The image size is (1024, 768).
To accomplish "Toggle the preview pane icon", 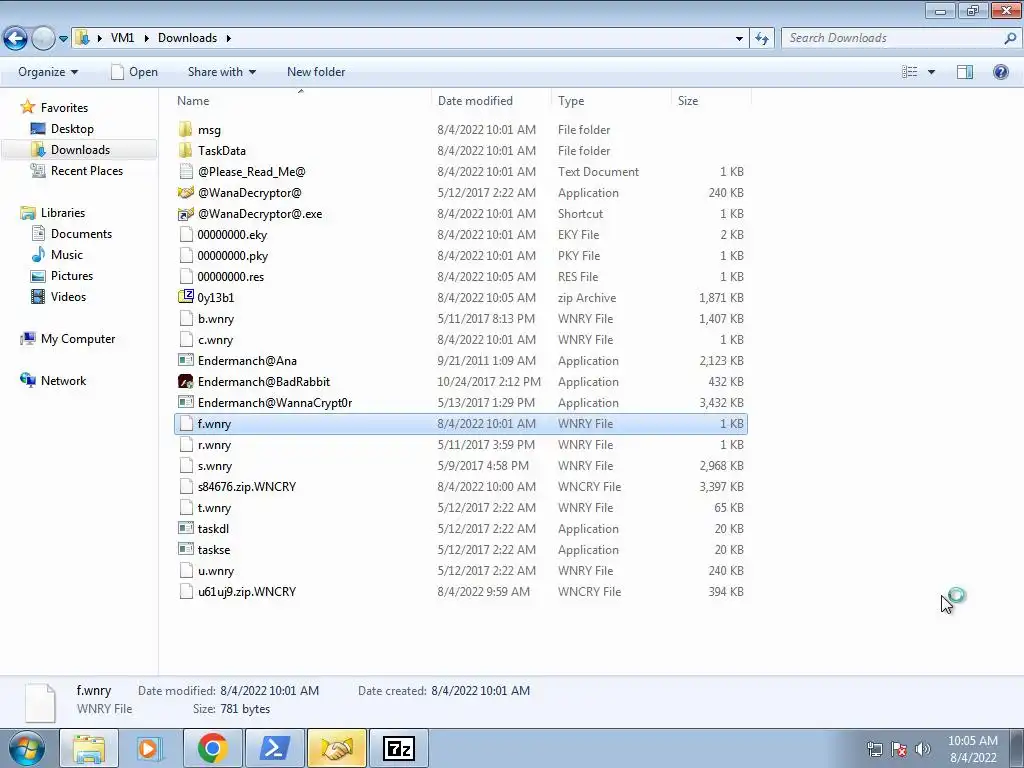I will [x=965, y=72].
